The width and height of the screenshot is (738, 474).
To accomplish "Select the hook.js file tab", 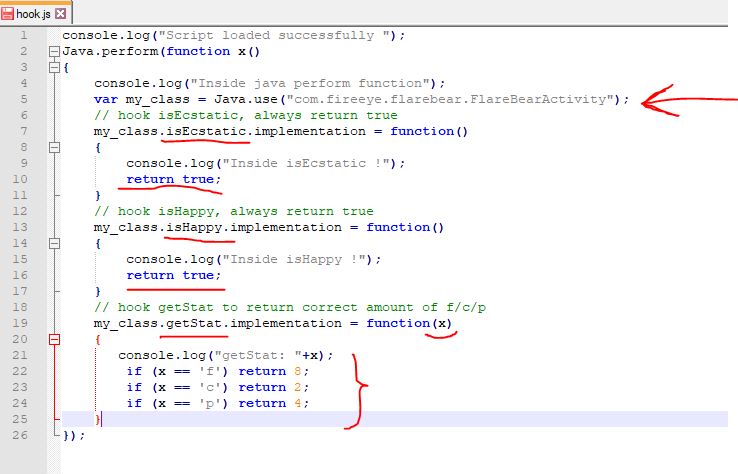I will [36, 13].
